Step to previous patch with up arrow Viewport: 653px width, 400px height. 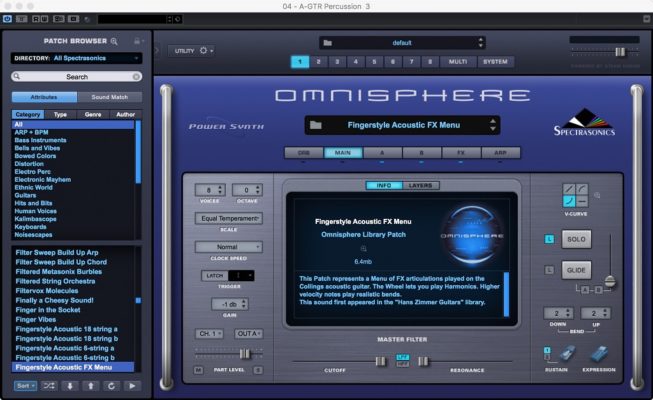tap(90, 386)
